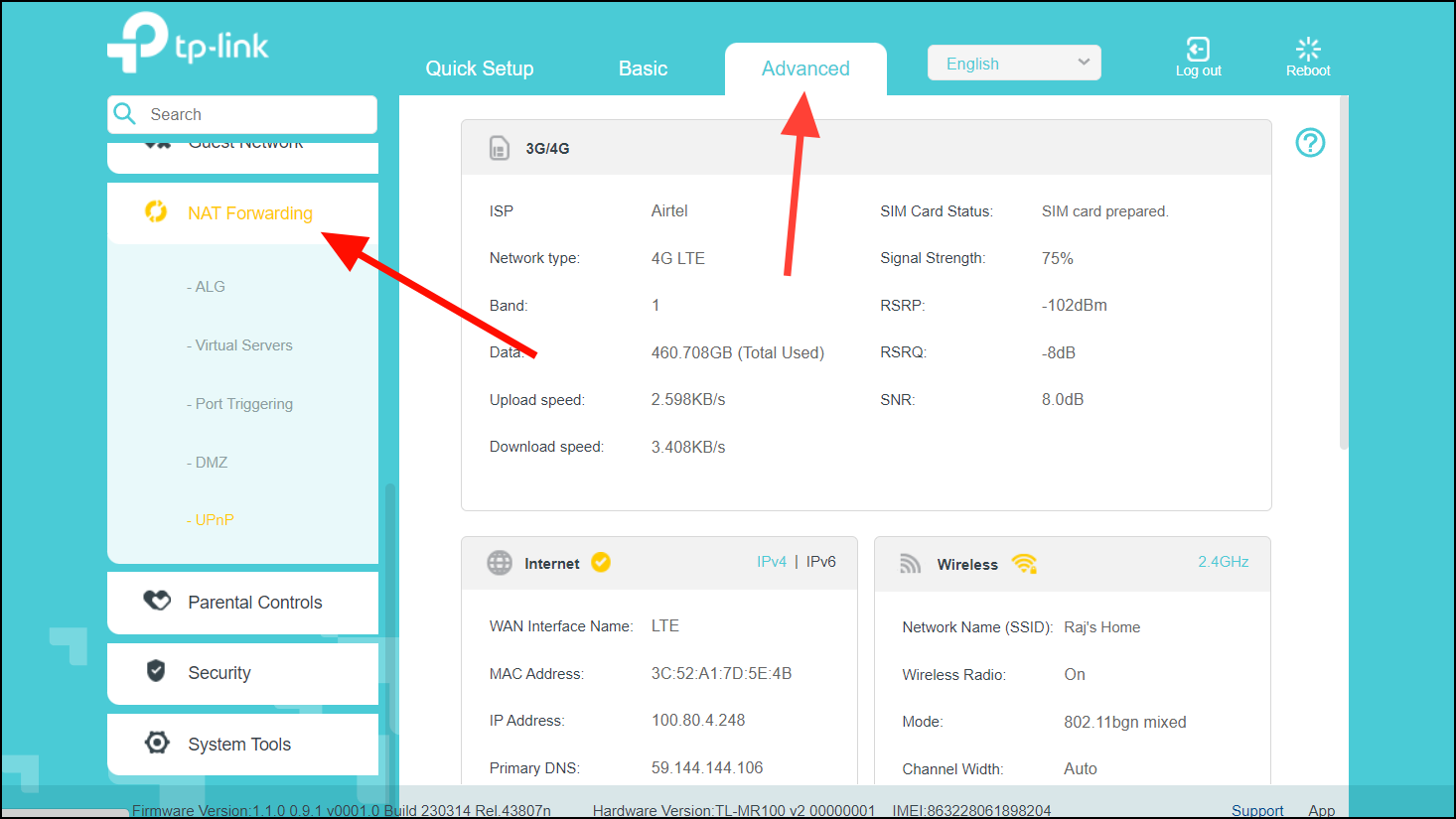
Task: Click the IP address 100.80.4.248
Action: tap(698, 721)
